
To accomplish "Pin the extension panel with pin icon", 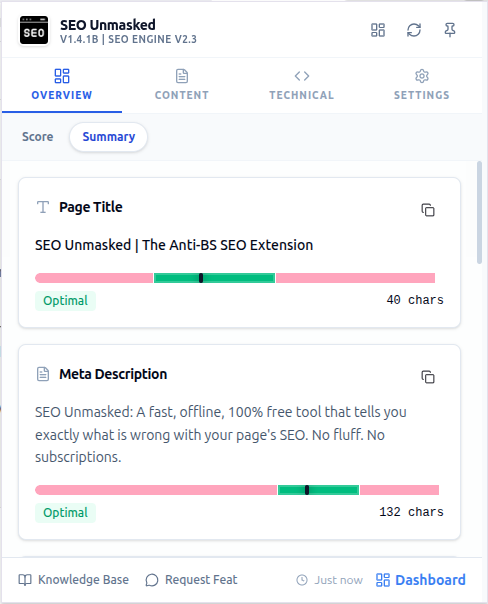I will click(x=449, y=30).
